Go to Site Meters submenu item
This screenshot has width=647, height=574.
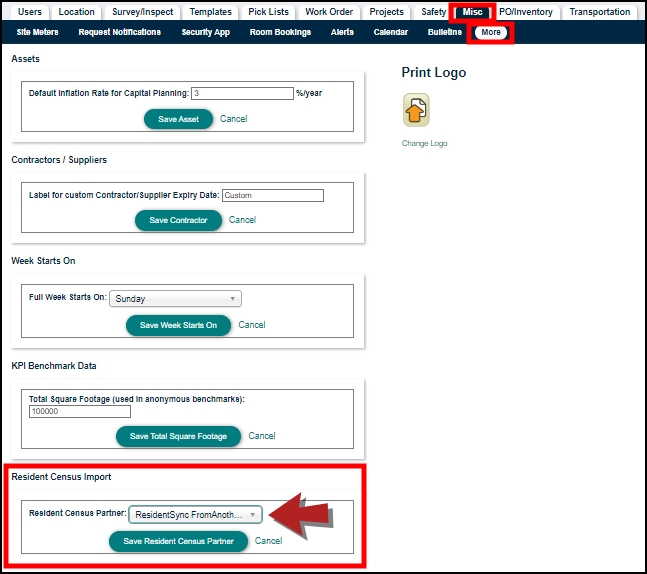click(38, 32)
